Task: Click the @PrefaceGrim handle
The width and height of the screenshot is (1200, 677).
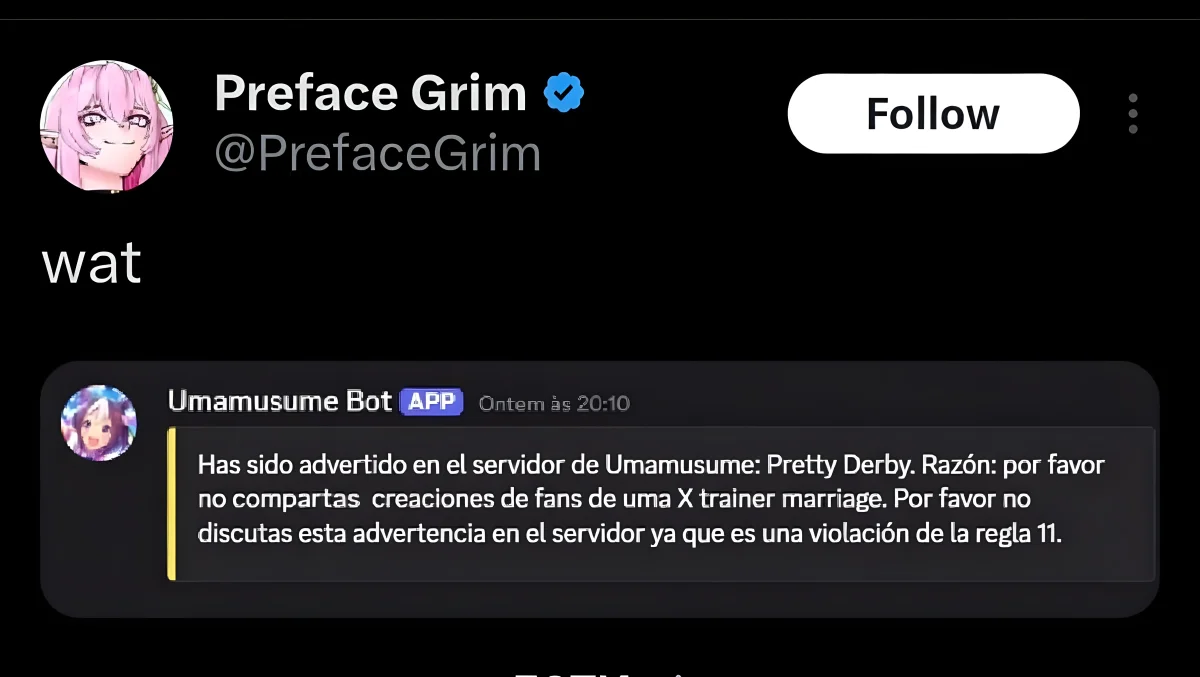Action: click(377, 154)
